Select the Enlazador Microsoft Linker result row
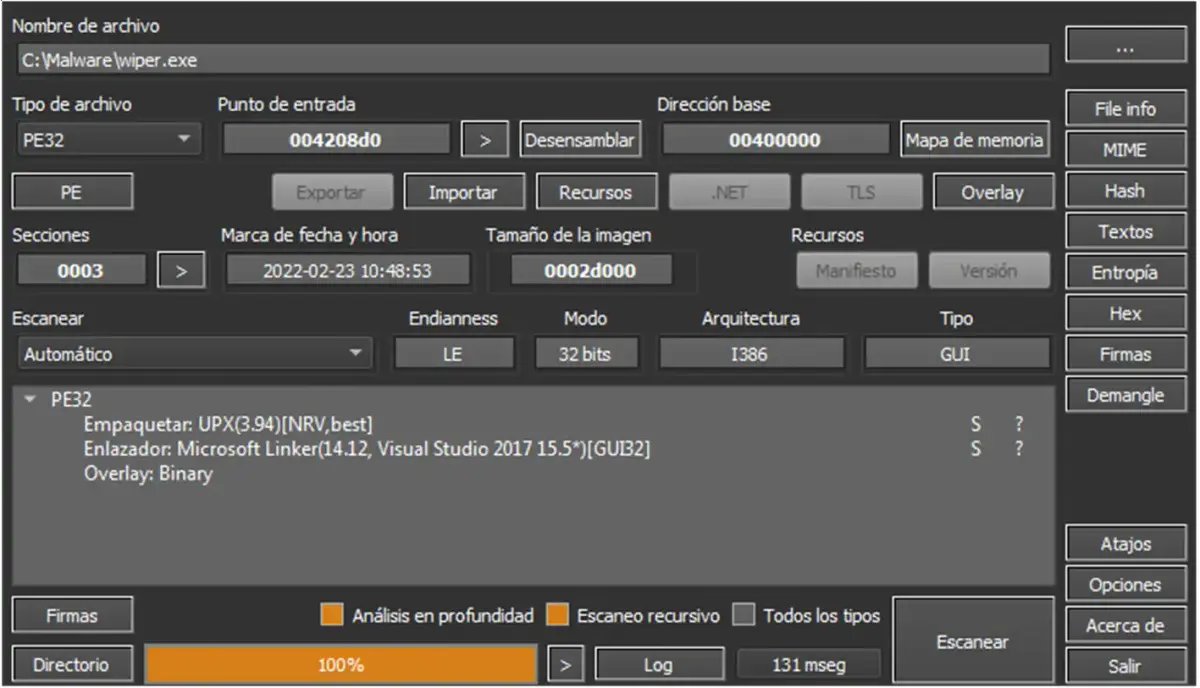 click(x=366, y=449)
